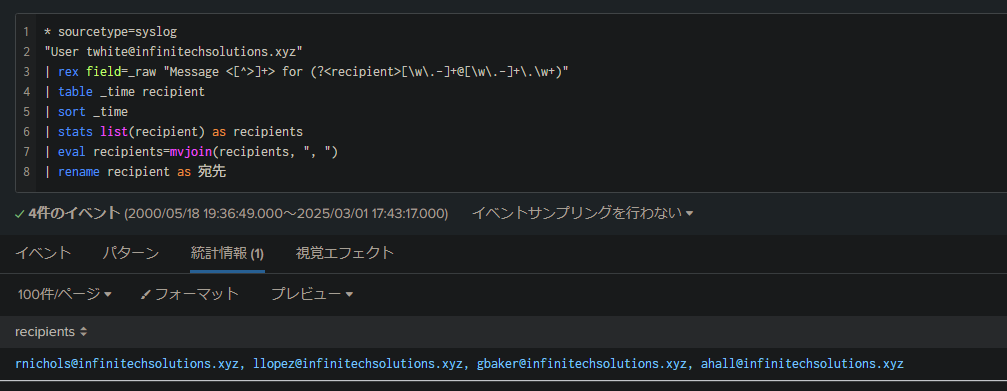Screen dimensions: 1007x391
Task: Click the sort arrows icon next to recipients
Action: click(x=83, y=332)
